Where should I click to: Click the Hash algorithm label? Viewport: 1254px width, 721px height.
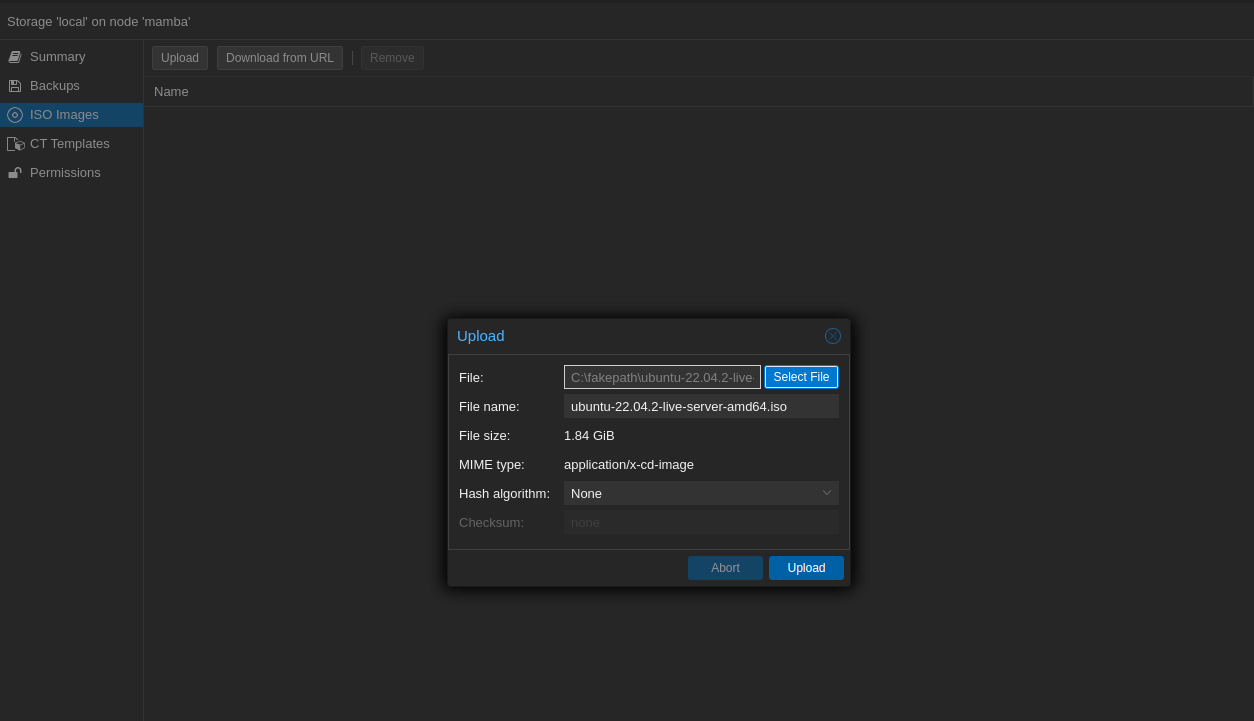pyautogui.click(x=505, y=494)
